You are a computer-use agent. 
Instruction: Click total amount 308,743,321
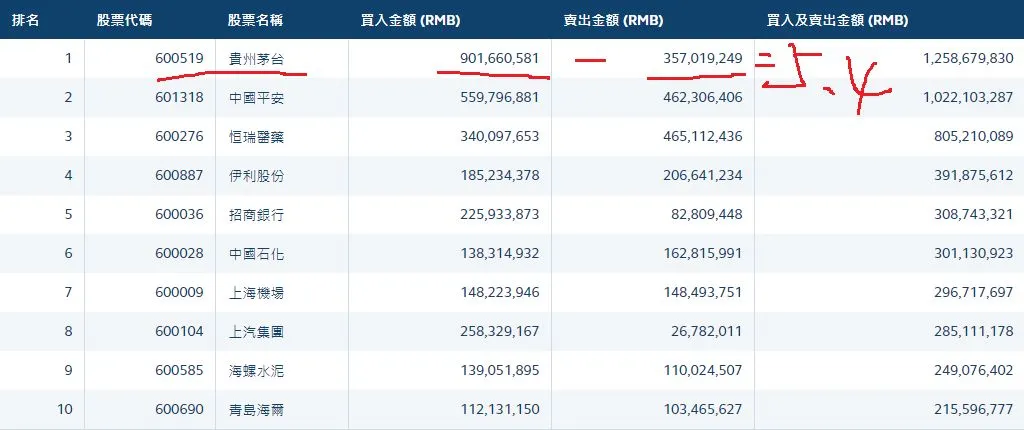[x=974, y=214]
